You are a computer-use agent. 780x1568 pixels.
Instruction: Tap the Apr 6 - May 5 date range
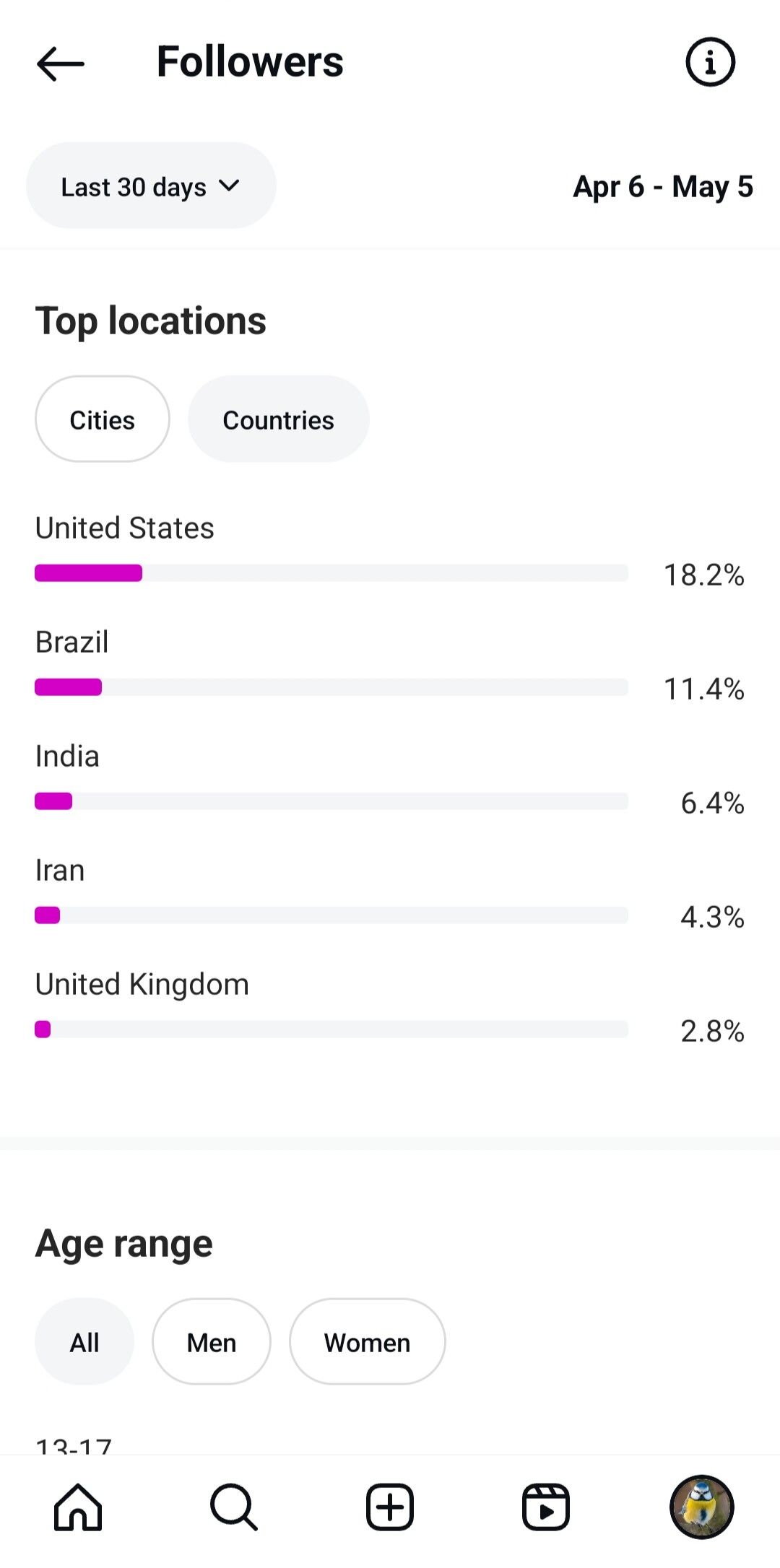coord(662,187)
